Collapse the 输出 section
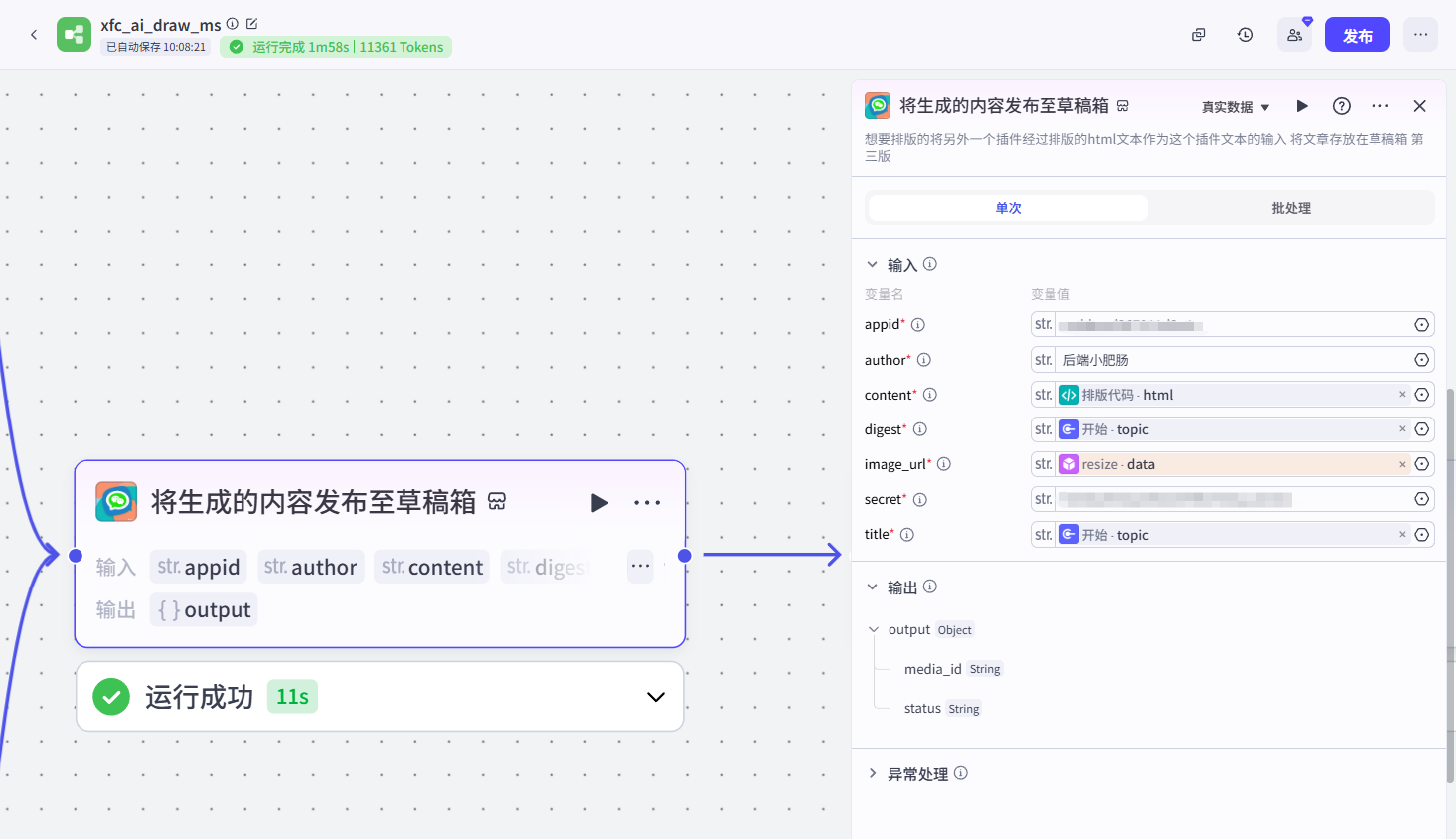The width and height of the screenshot is (1456, 839). [x=872, y=587]
